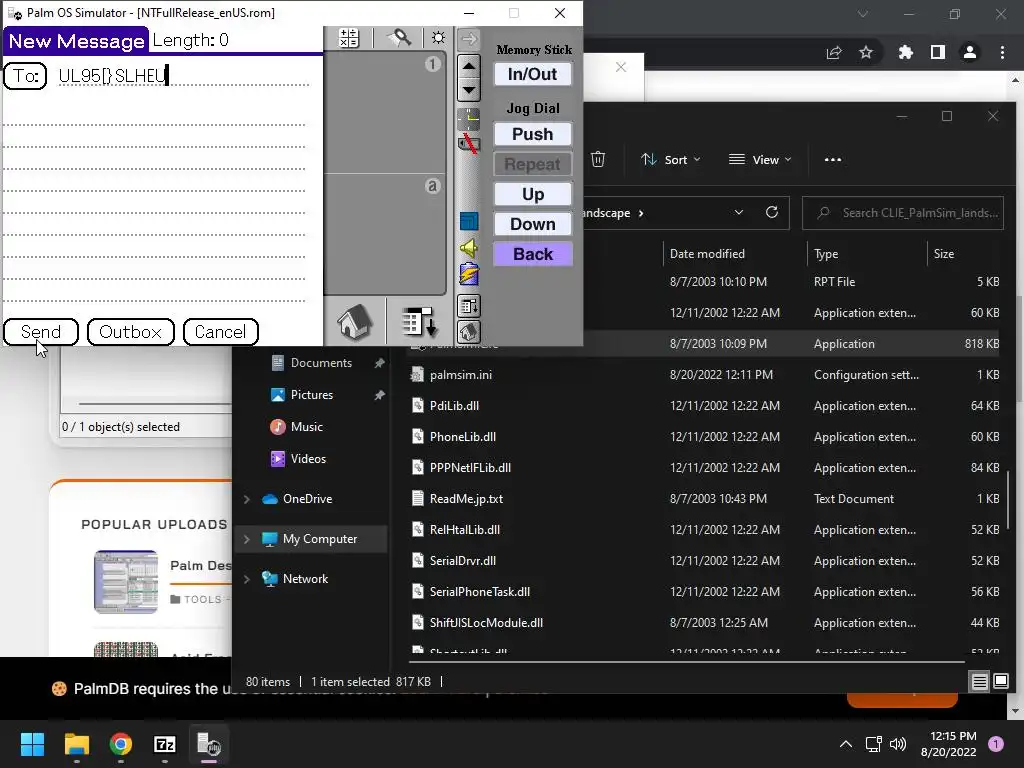This screenshot has height=768, width=1024.
Task: Click the breadcrumb arrow after 'andscape'
Action: [x=641, y=213]
